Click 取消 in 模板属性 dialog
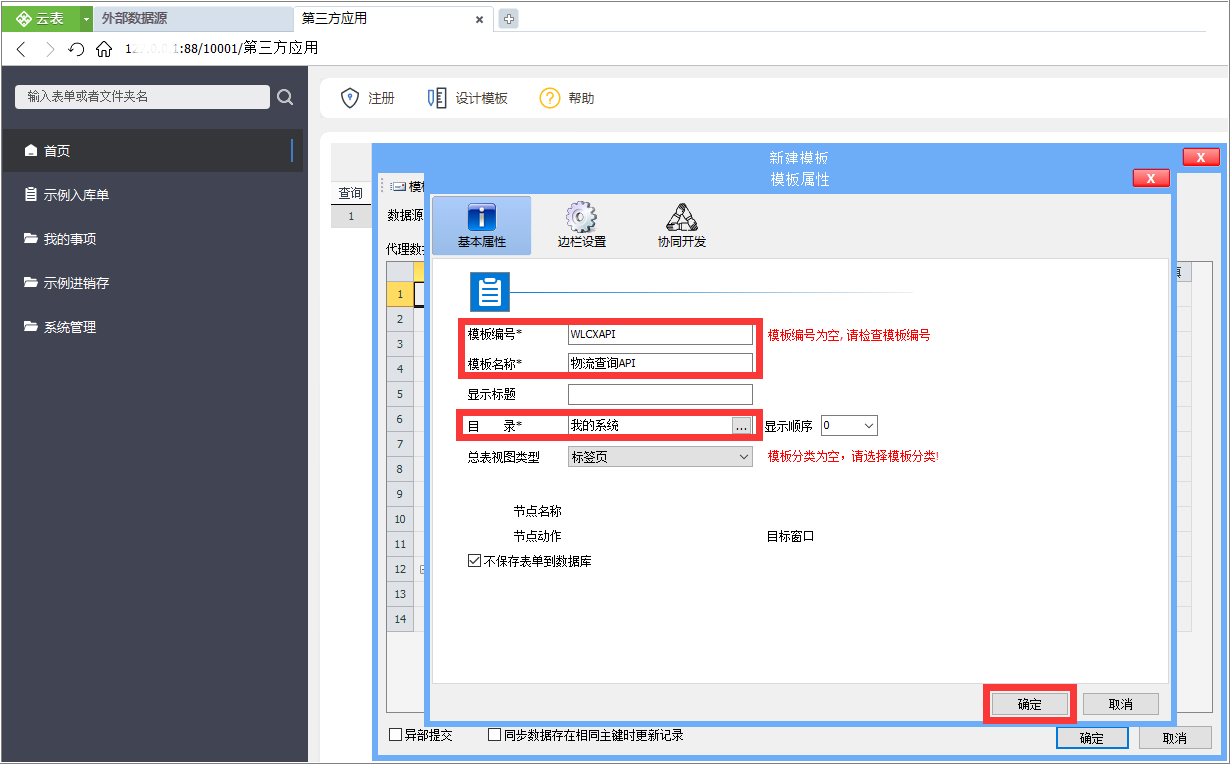Viewport: 1230px width, 764px height. [1121, 704]
